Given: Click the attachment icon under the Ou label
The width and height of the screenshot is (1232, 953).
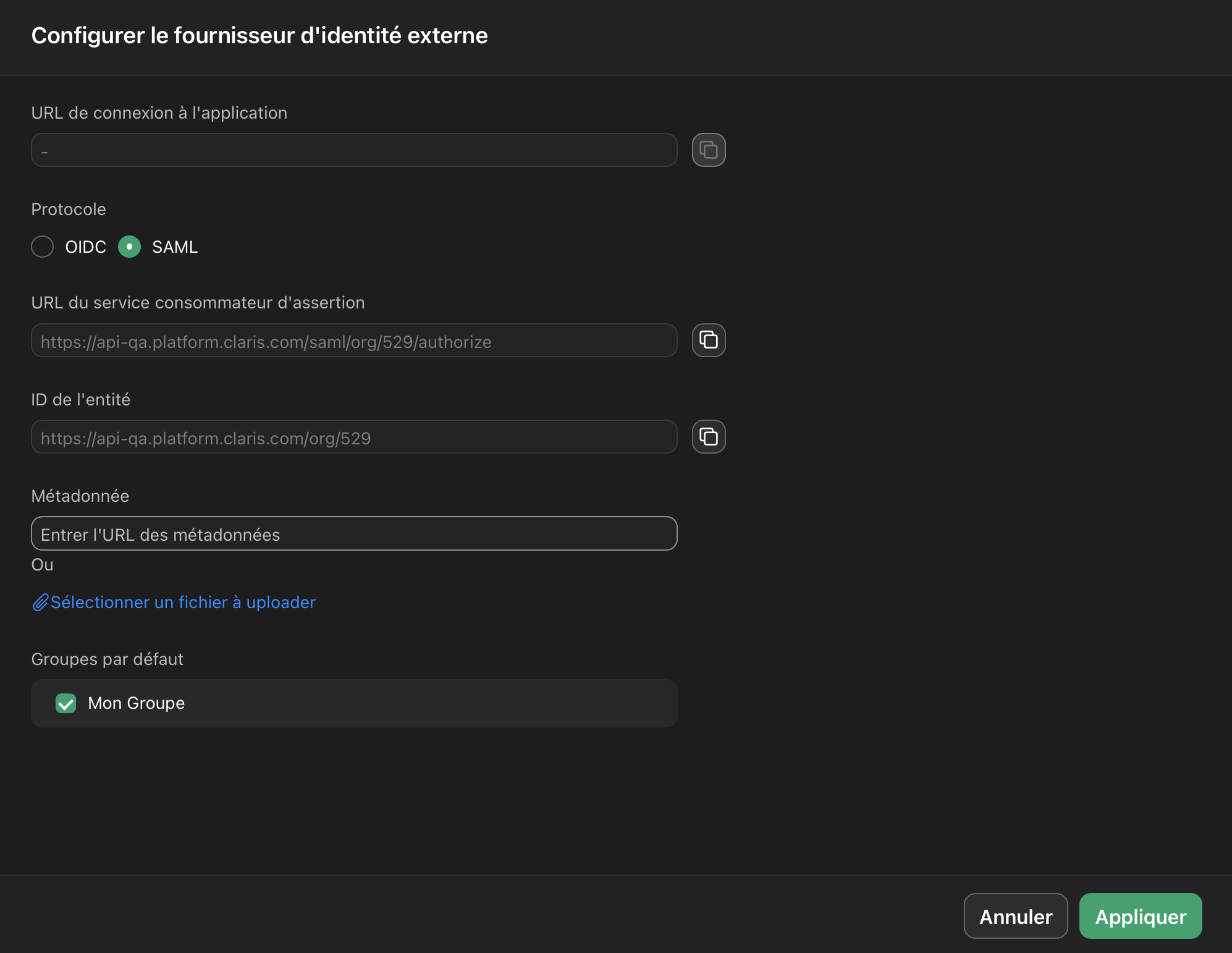Looking at the screenshot, I should click(40, 602).
